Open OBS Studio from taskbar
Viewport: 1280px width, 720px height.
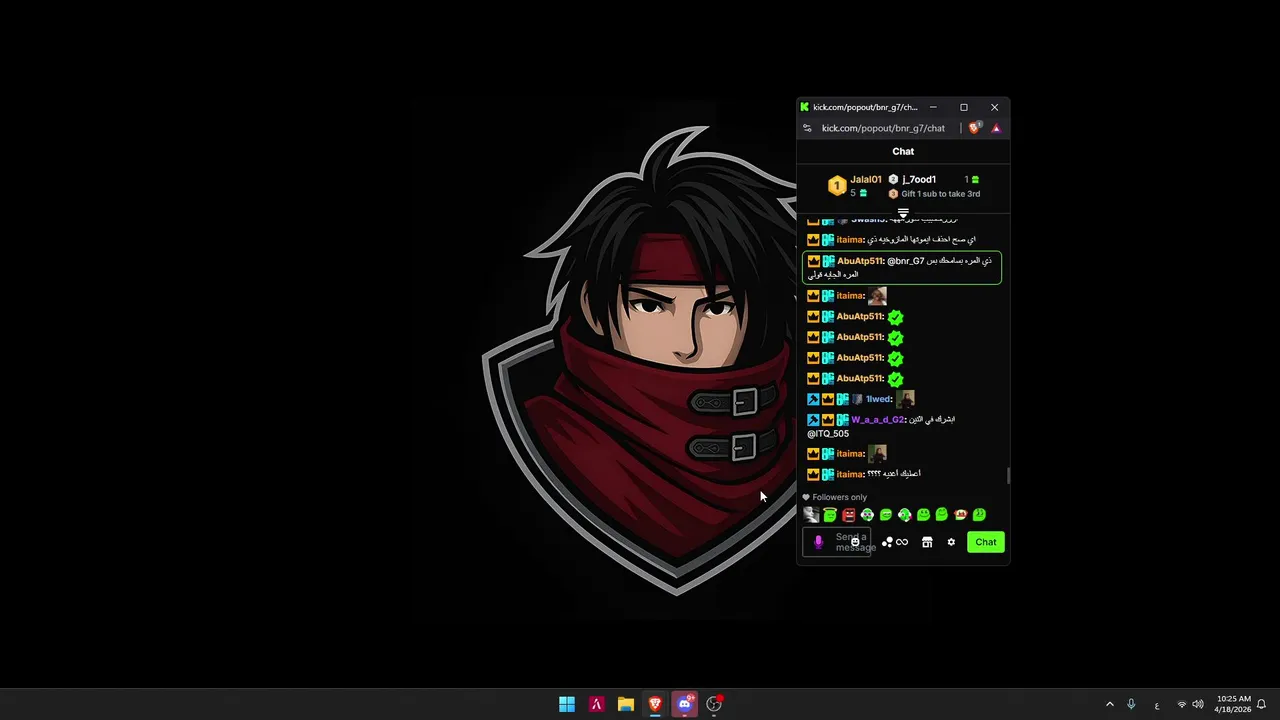pyautogui.click(x=714, y=704)
